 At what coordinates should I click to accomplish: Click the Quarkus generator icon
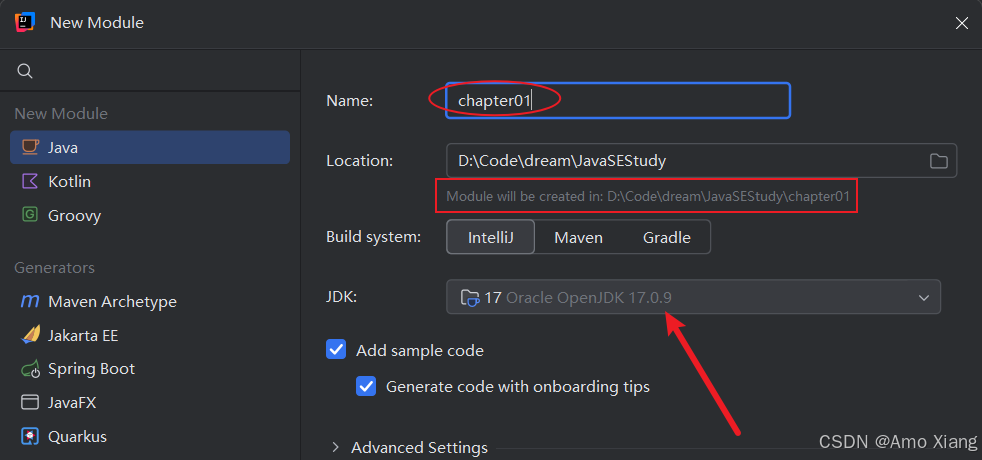click(x=30, y=437)
